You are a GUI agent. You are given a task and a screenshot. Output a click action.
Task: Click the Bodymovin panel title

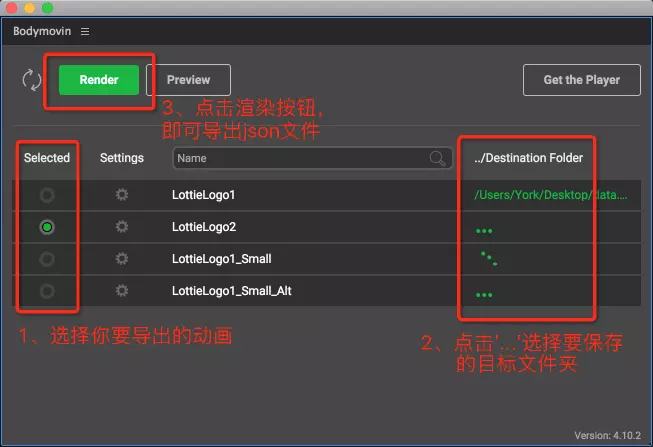tap(42, 31)
